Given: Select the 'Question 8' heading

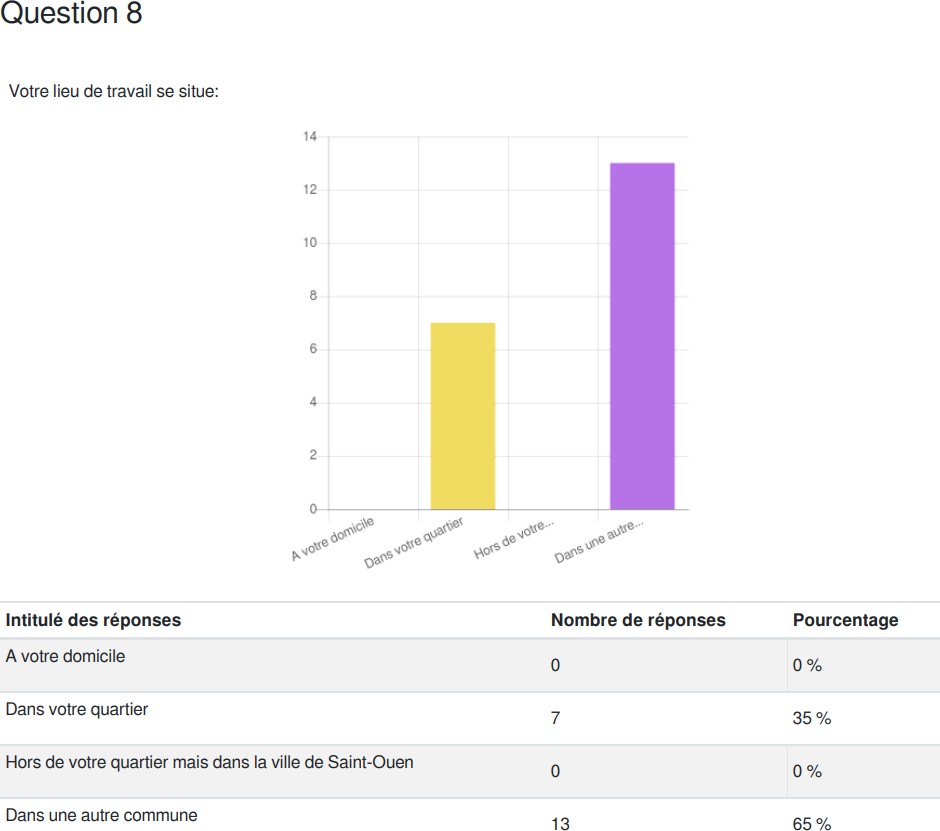Looking at the screenshot, I should pos(71,13).
